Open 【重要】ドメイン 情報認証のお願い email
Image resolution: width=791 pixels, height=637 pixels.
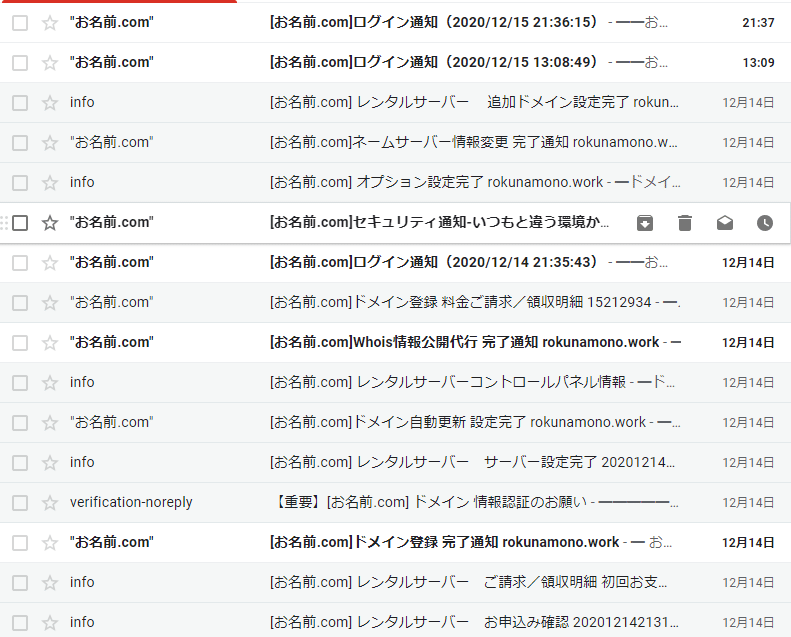click(396, 503)
